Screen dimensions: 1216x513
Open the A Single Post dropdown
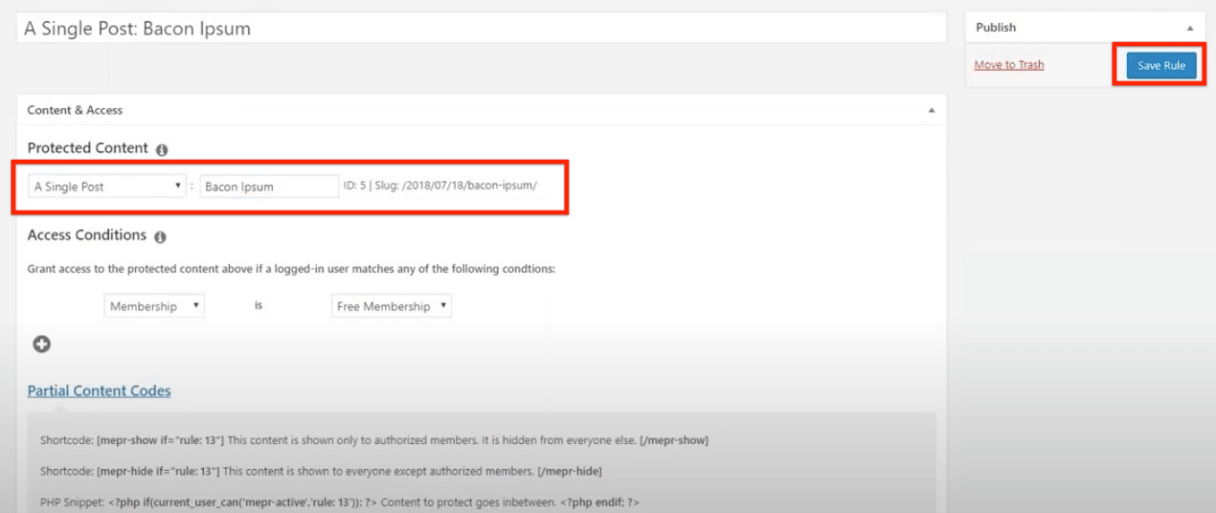[x=106, y=186]
